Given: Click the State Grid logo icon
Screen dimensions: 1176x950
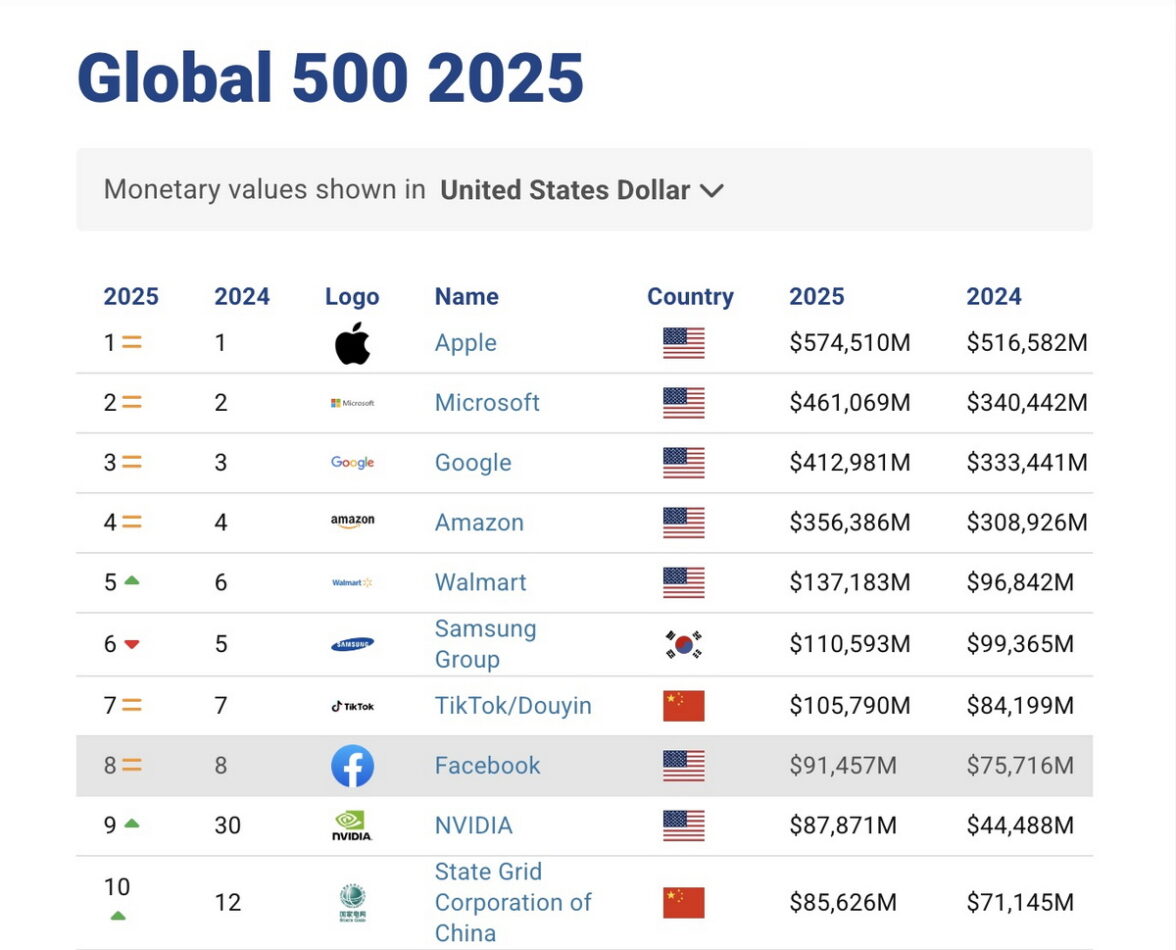Looking at the screenshot, I should point(352,903).
